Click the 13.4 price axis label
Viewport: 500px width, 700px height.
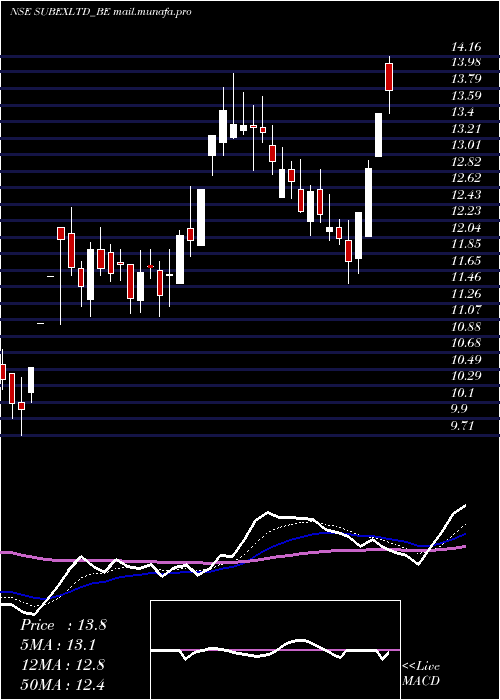click(x=464, y=112)
